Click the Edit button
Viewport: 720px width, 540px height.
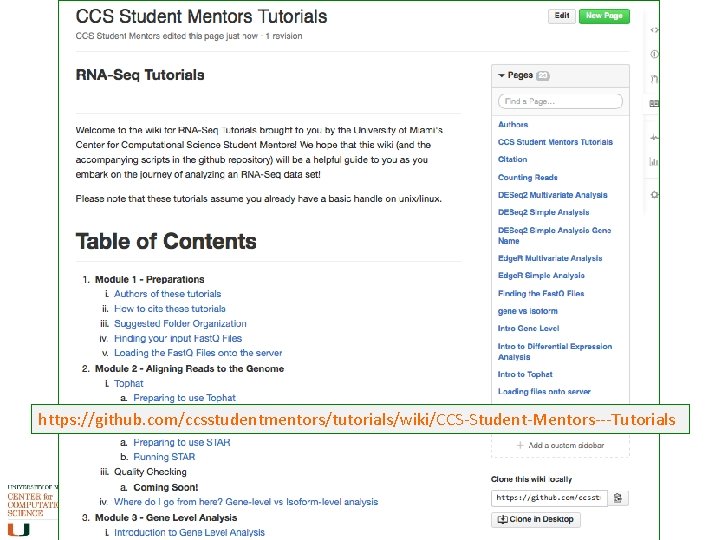pos(562,16)
